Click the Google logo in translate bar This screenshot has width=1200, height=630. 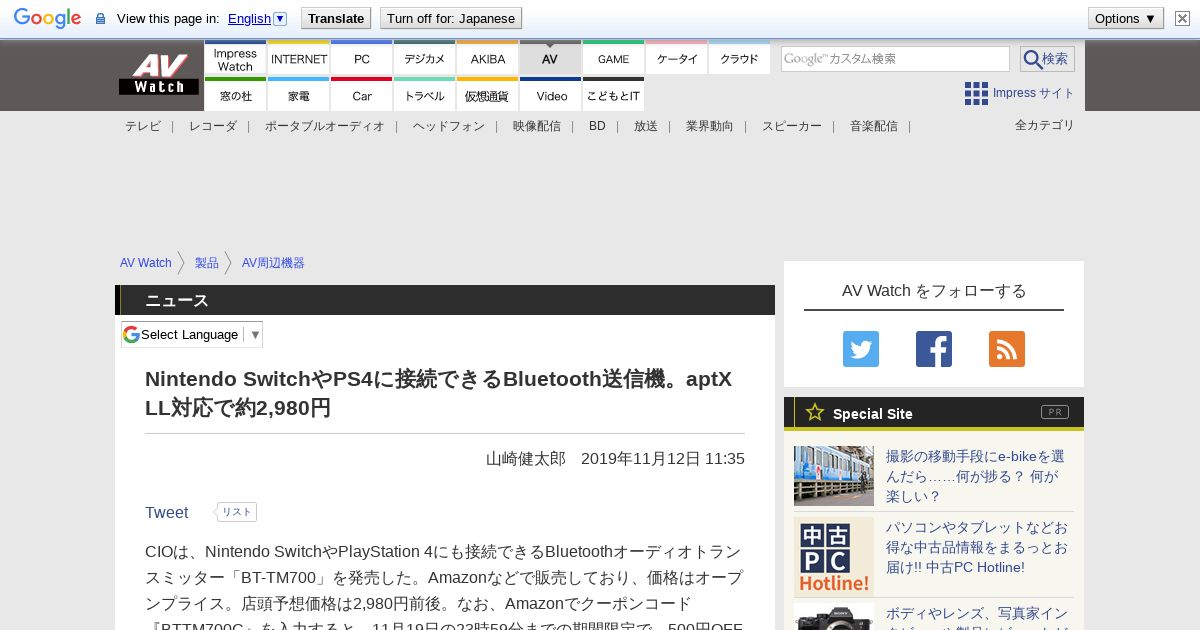click(x=47, y=18)
